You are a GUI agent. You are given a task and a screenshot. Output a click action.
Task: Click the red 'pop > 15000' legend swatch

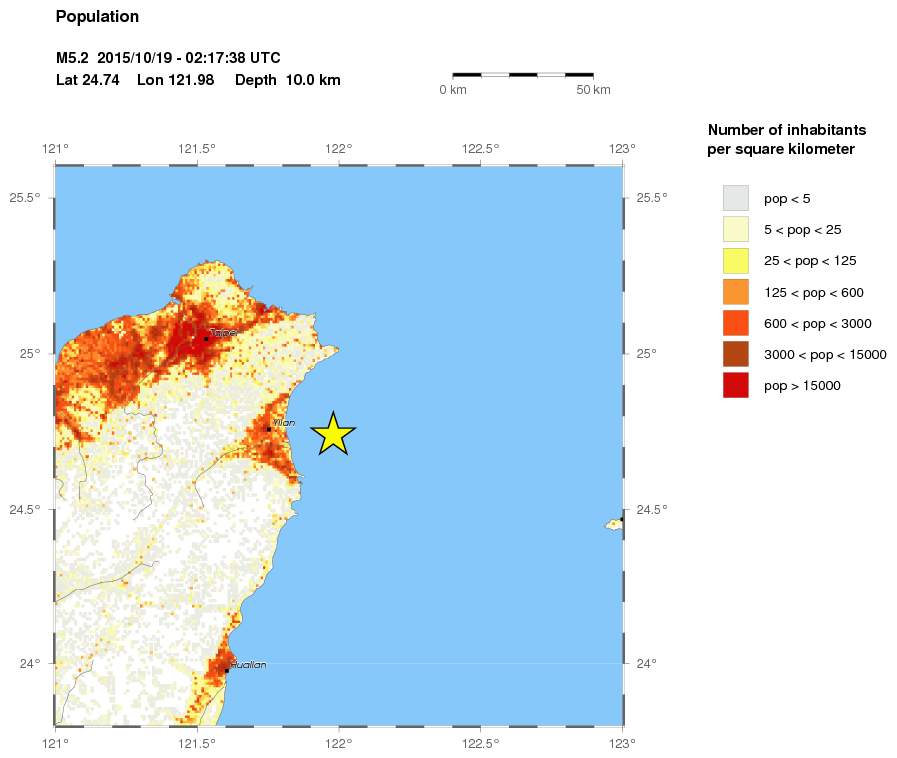click(x=735, y=385)
